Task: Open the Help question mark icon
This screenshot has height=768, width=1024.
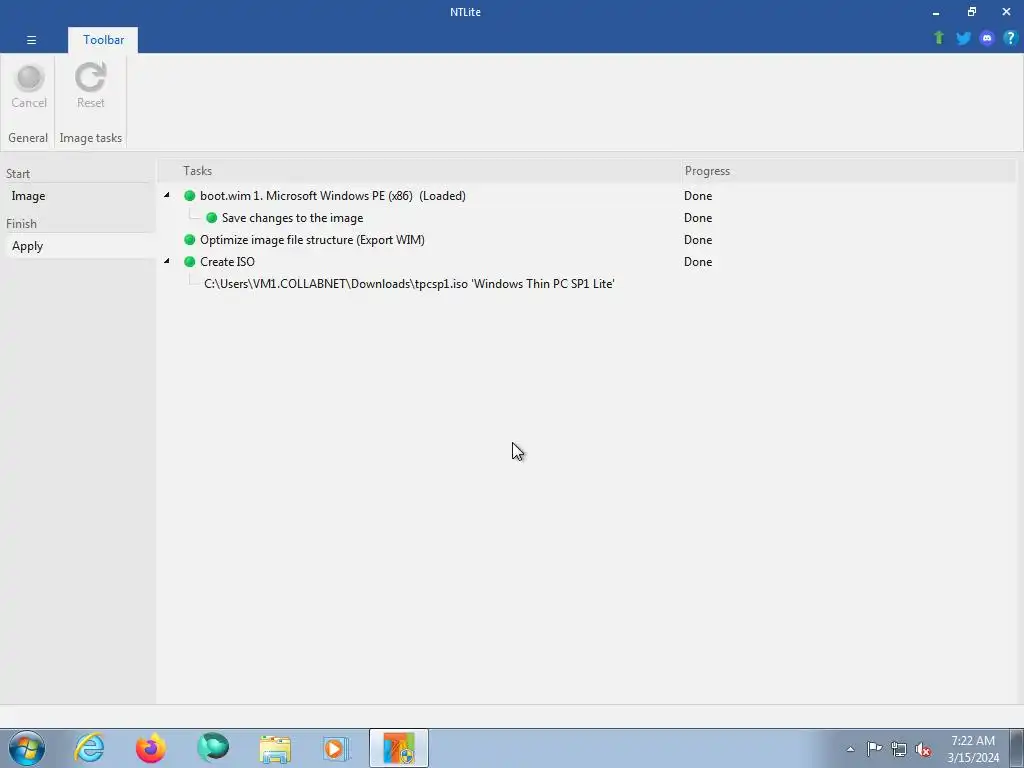Action: (1010, 38)
